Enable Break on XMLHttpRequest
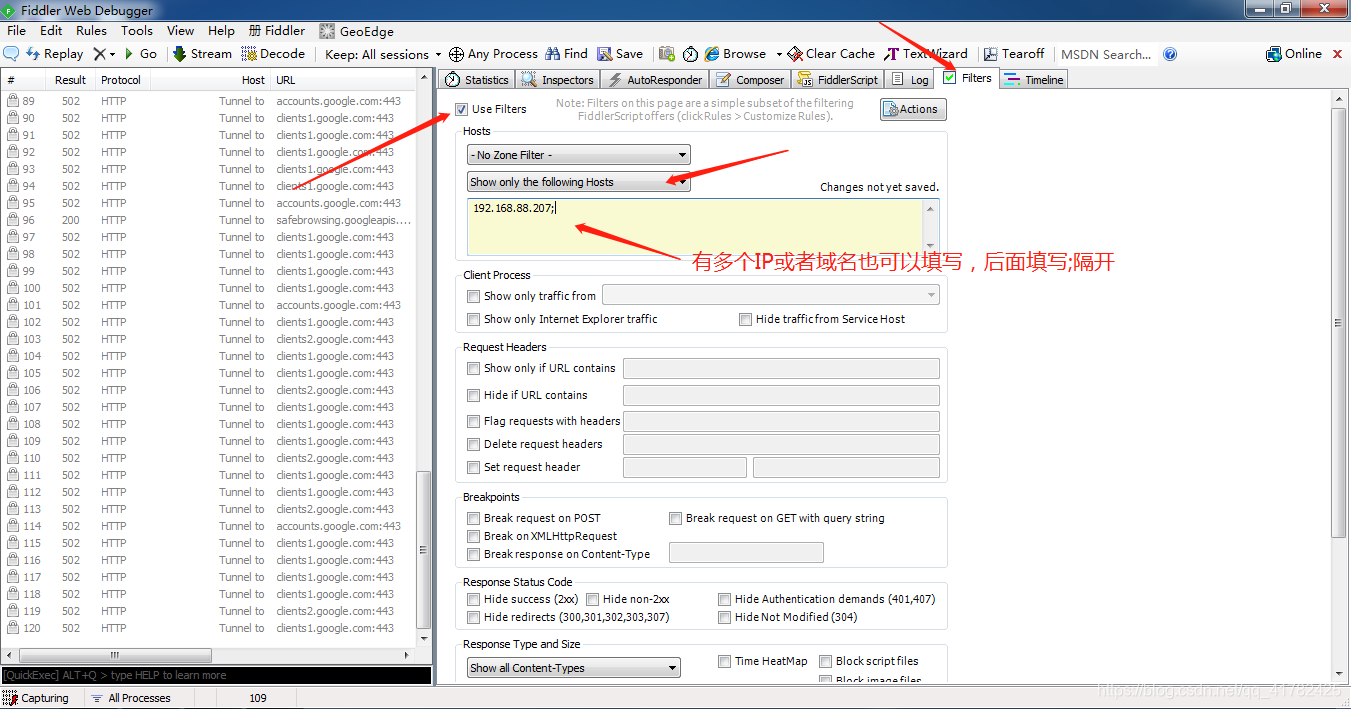Image resolution: width=1351 pixels, height=709 pixels. pyautogui.click(x=474, y=537)
